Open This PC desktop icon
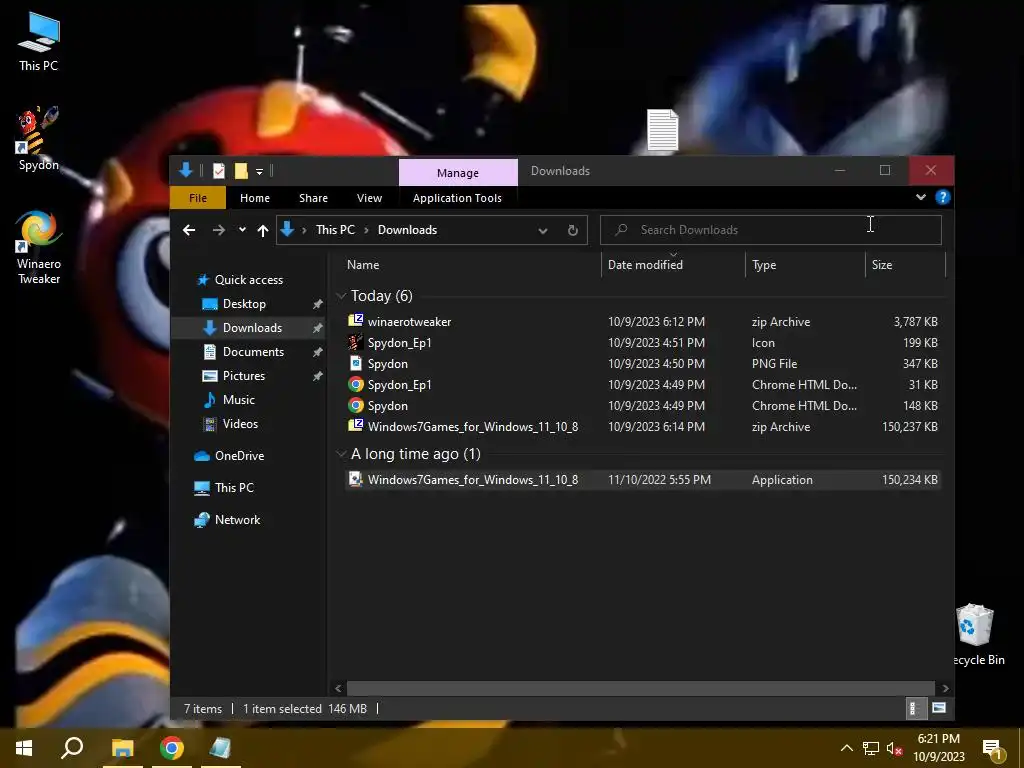The height and width of the screenshot is (768, 1024). pos(39,42)
